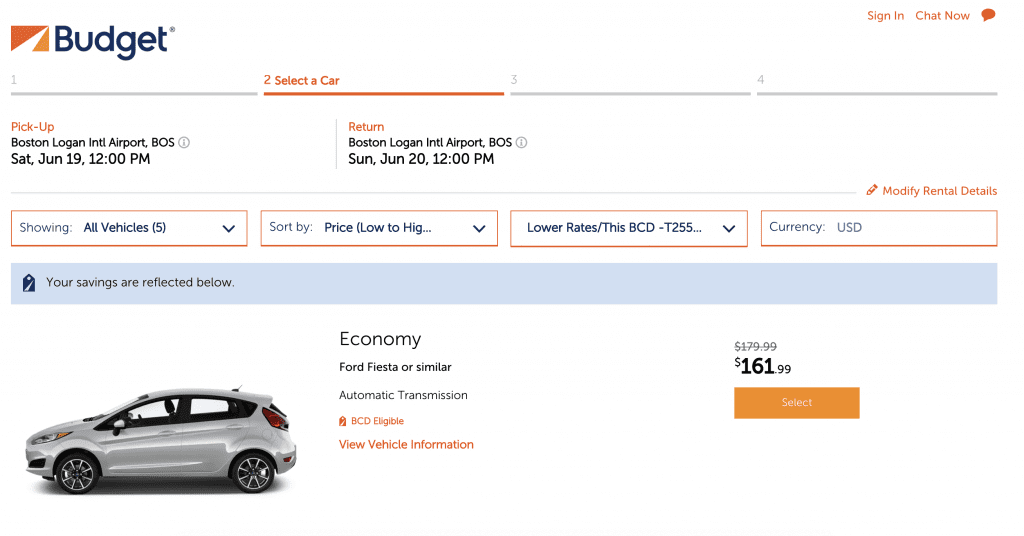1024x536 pixels.
Task: Click the pick-up date Sat, Jun 19, 12:00 PM
Action: [81, 159]
